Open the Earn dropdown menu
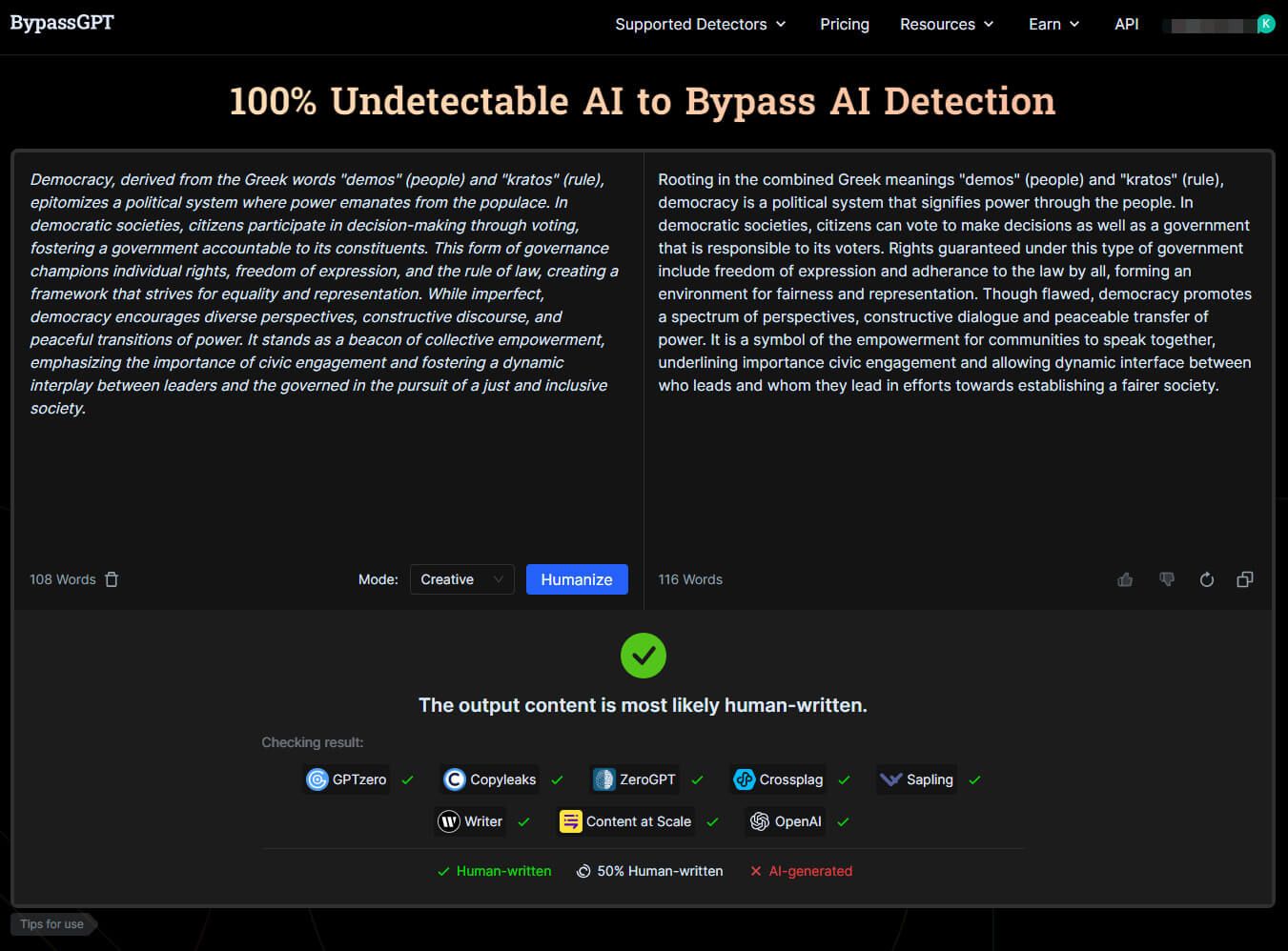Image resolution: width=1288 pixels, height=951 pixels. (x=1053, y=24)
